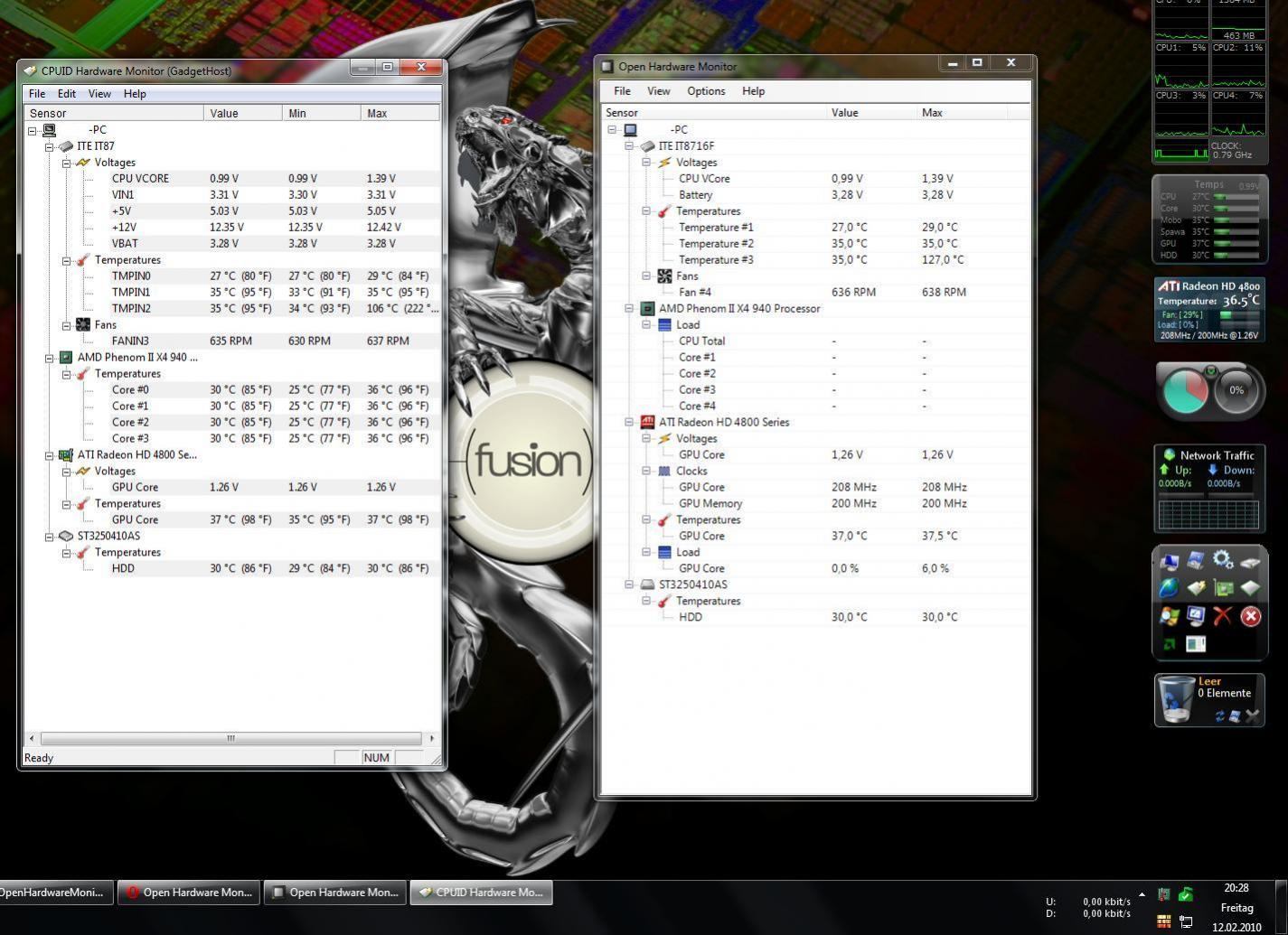
Task: Click the Show Desktop strip on the taskbar
Action: pos(1281,908)
